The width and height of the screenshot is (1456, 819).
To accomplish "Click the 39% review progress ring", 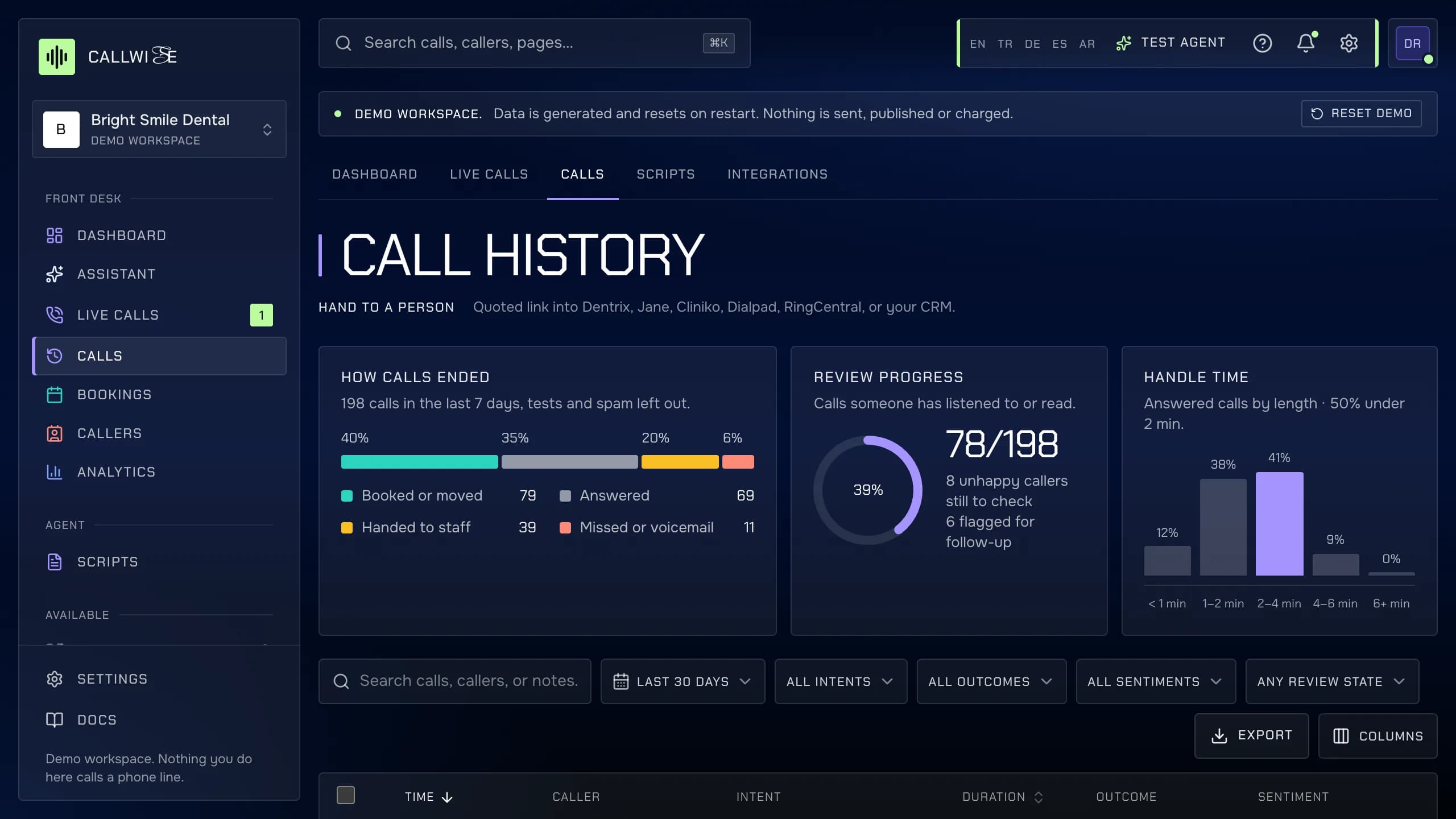I will [x=868, y=490].
